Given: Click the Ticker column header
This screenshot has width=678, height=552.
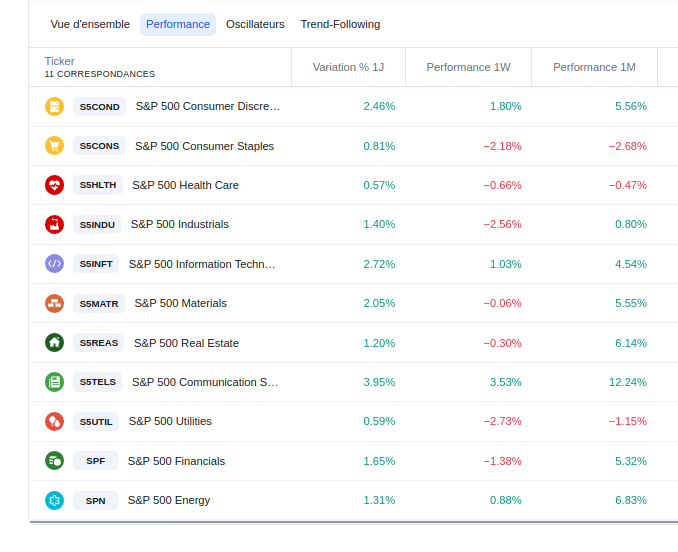Looking at the screenshot, I should (60, 61).
